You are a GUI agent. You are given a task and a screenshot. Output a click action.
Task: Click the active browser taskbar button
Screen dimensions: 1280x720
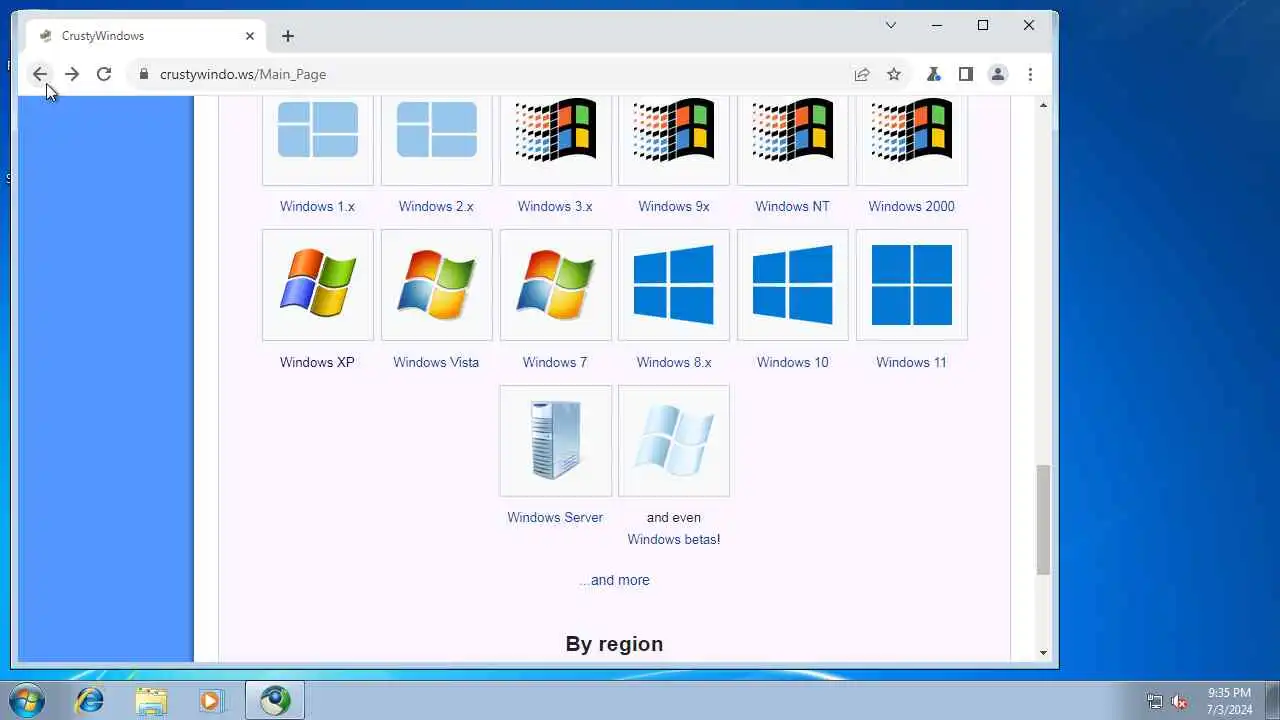[275, 700]
